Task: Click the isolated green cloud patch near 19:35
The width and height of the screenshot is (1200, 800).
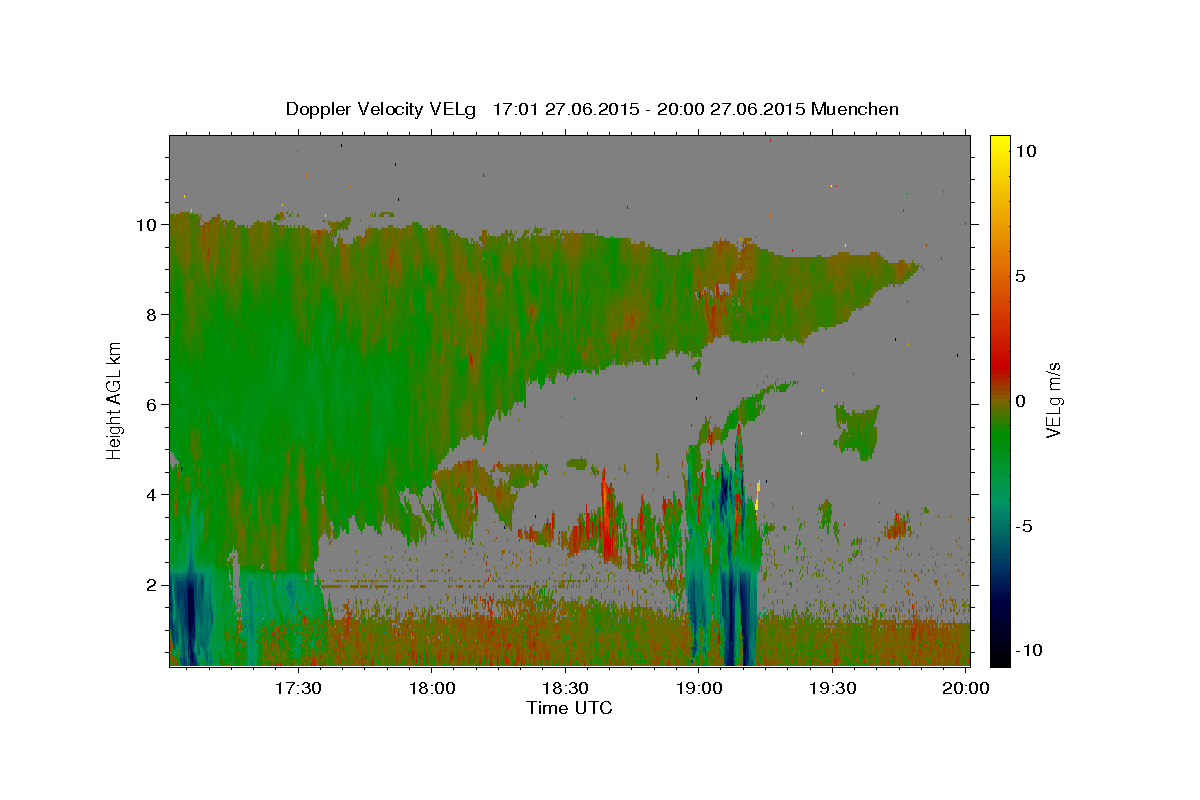Action: point(857,430)
